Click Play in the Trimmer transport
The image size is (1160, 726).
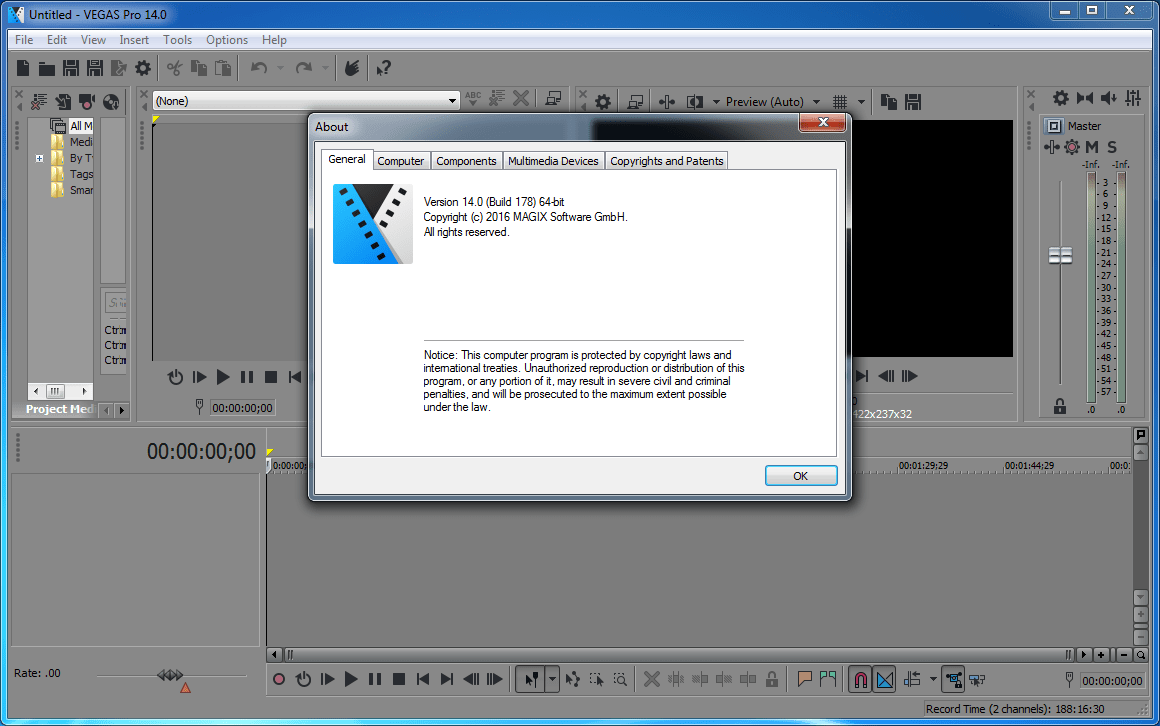coord(223,377)
